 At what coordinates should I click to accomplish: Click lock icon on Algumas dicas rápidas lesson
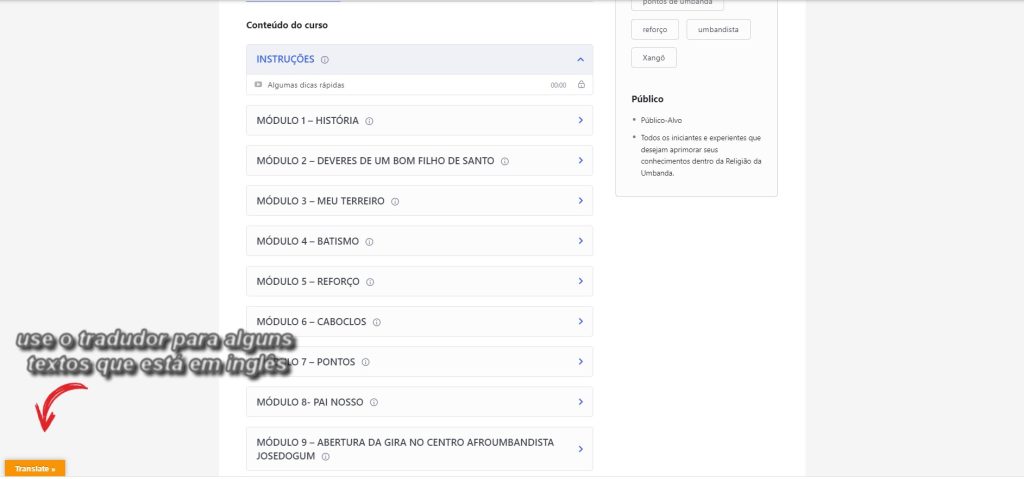tap(581, 85)
